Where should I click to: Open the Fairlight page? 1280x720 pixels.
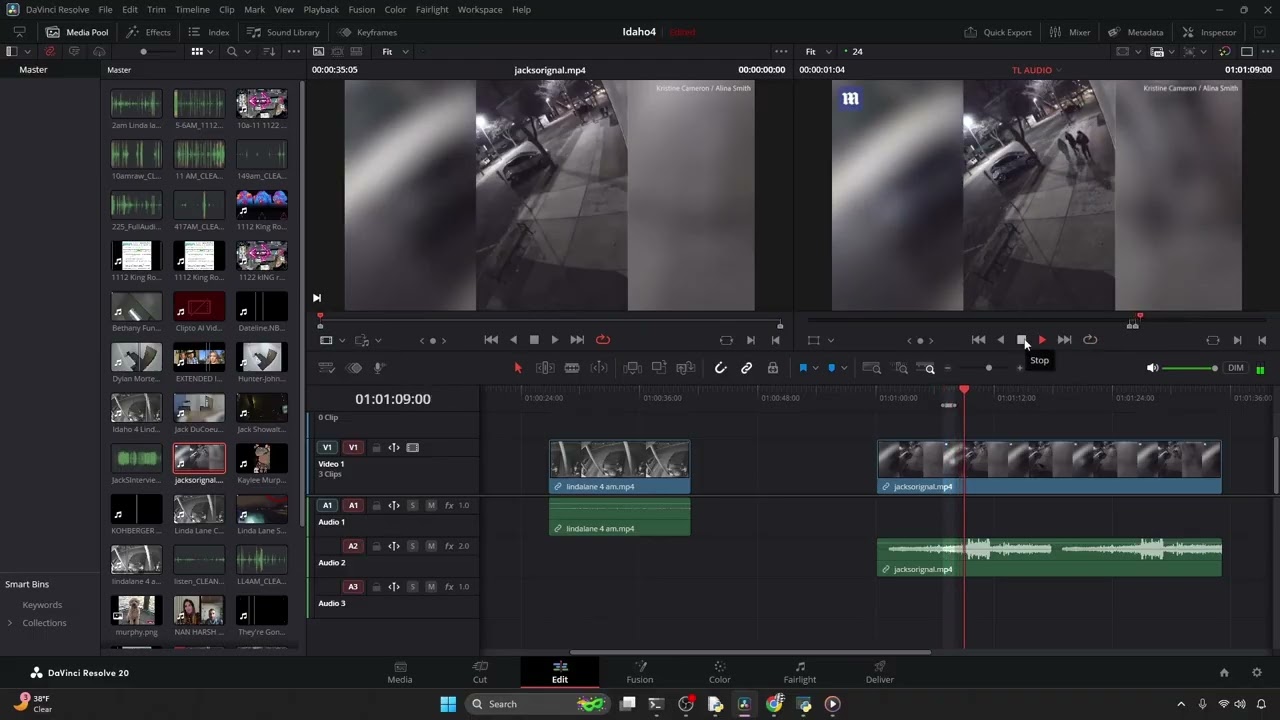point(799,672)
